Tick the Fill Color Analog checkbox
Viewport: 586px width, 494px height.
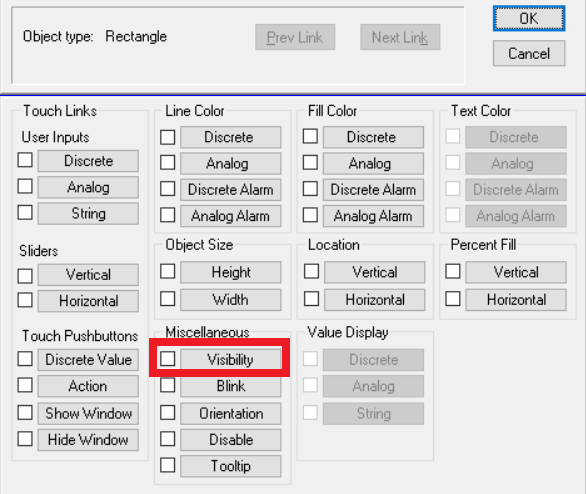click(310, 163)
